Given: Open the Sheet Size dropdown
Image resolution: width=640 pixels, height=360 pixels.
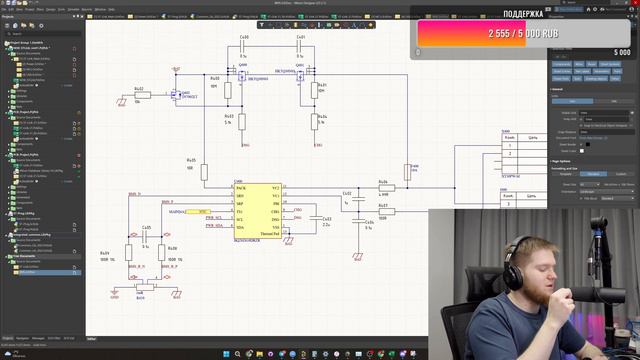Looking at the screenshot, I should [590, 184].
